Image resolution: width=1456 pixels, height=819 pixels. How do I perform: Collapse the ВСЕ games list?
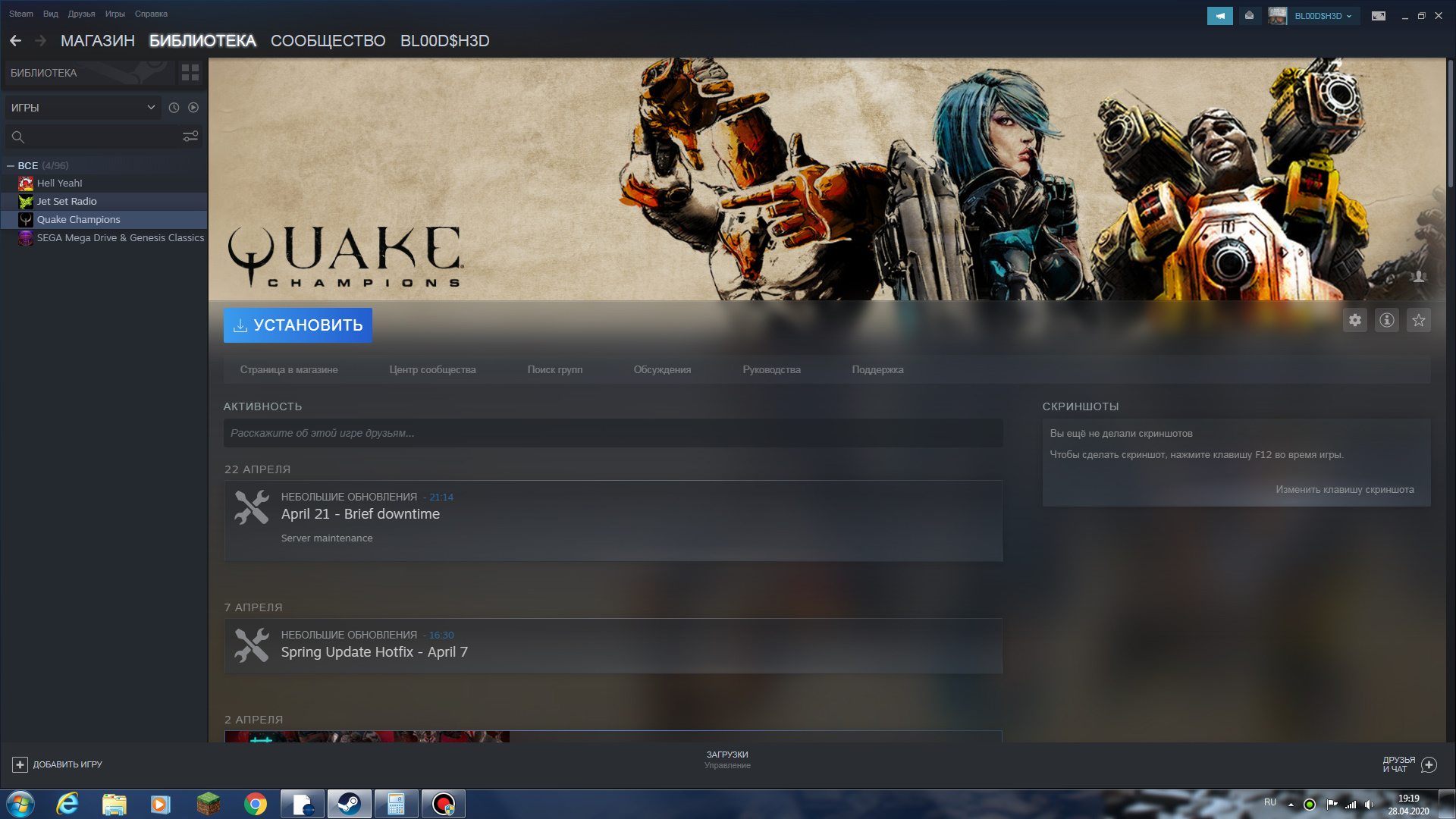click(11, 166)
